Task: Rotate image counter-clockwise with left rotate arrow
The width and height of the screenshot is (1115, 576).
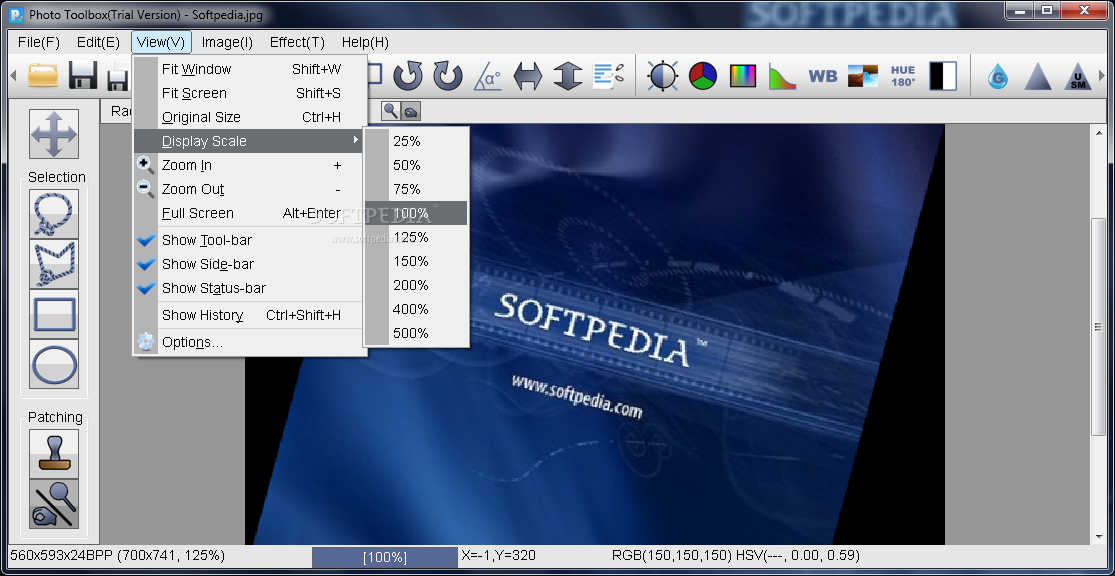Action: pyautogui.click(x=408, y=75)
